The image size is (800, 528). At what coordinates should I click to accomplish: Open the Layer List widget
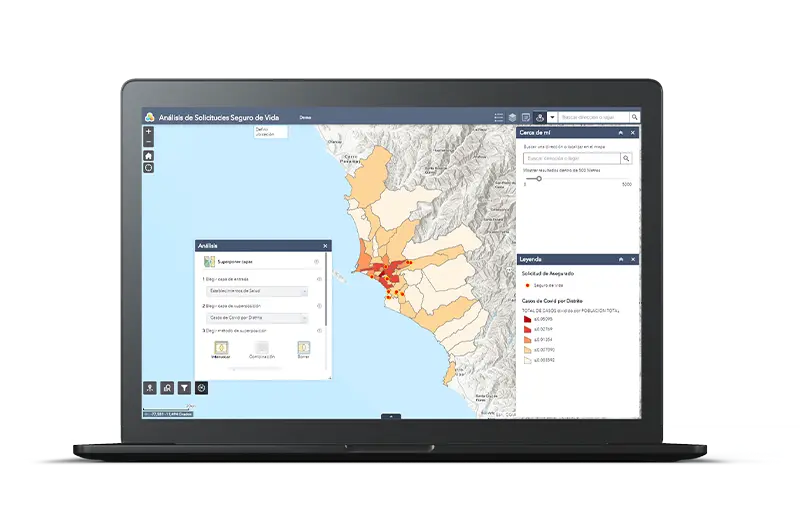511,117
